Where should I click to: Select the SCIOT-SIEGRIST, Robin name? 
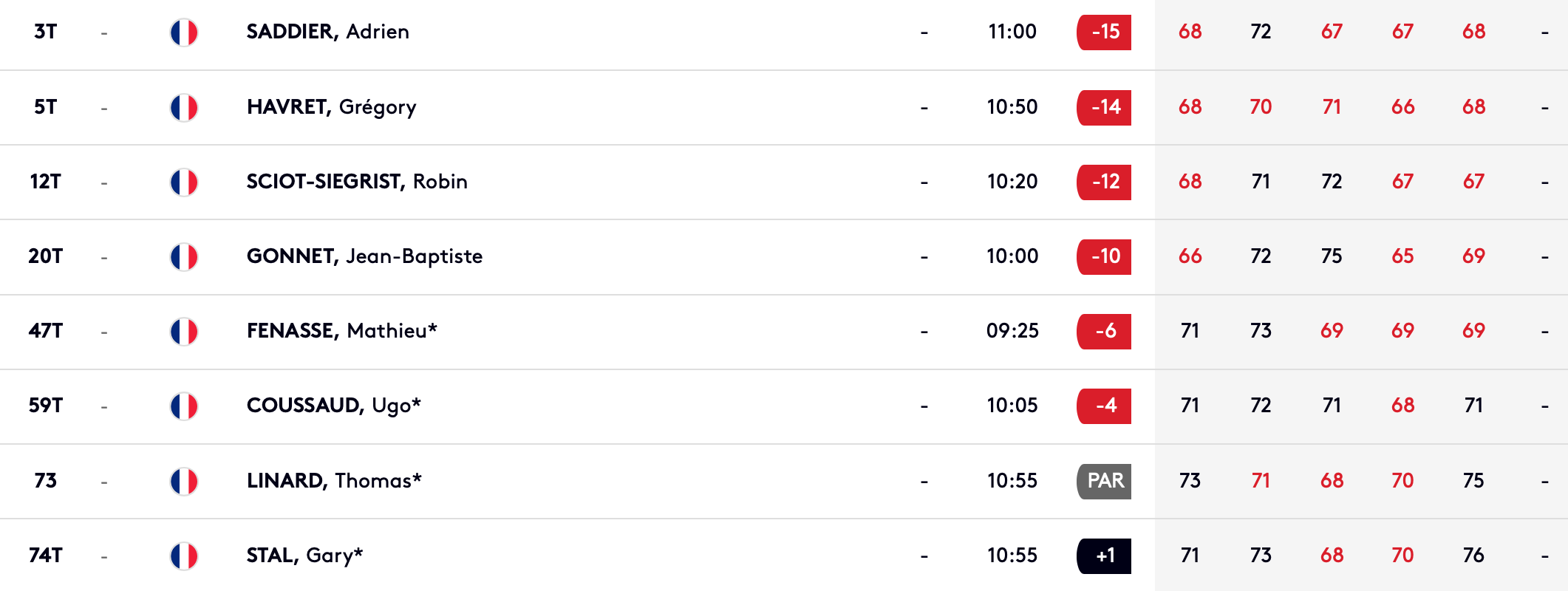click(x=357, y=182)
